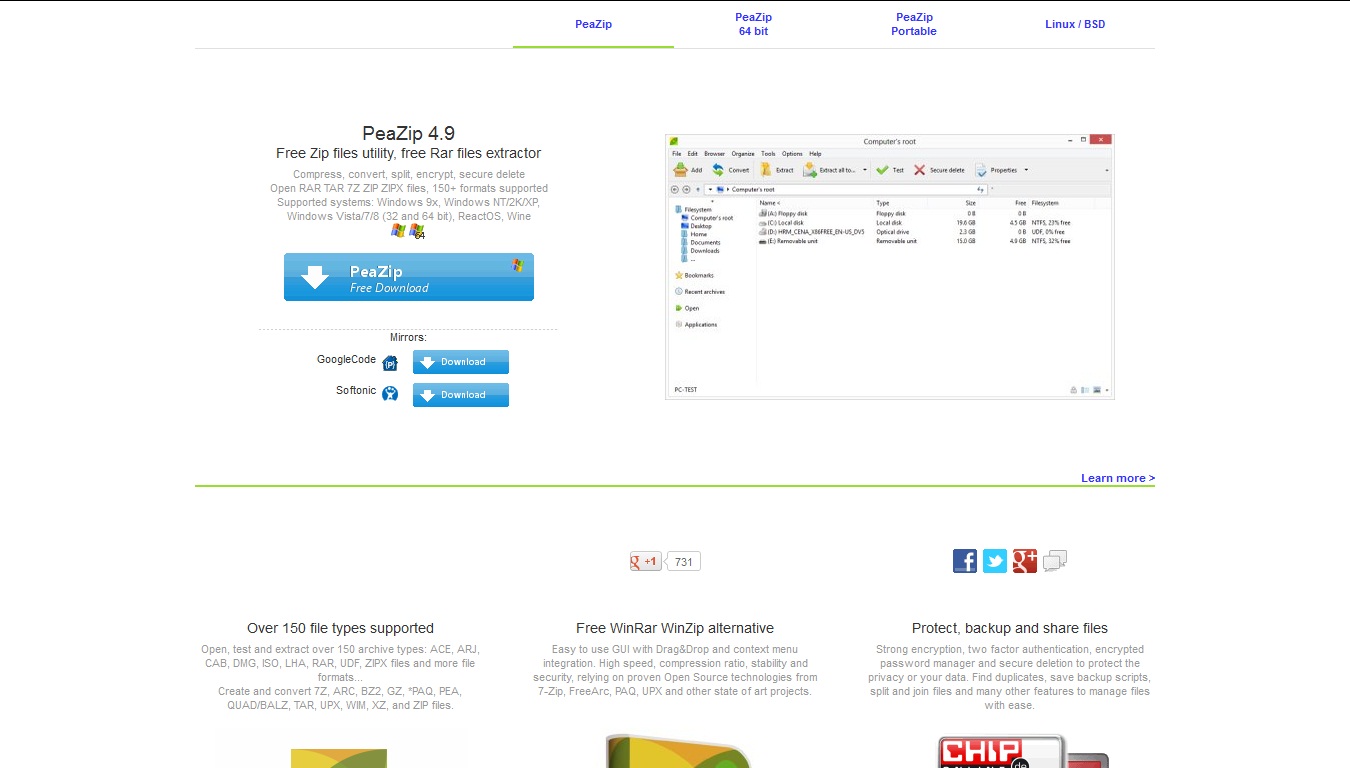Click the Softonic mirror Download button
Screen dimensions: 1350x768
click(x=460, y=395)
